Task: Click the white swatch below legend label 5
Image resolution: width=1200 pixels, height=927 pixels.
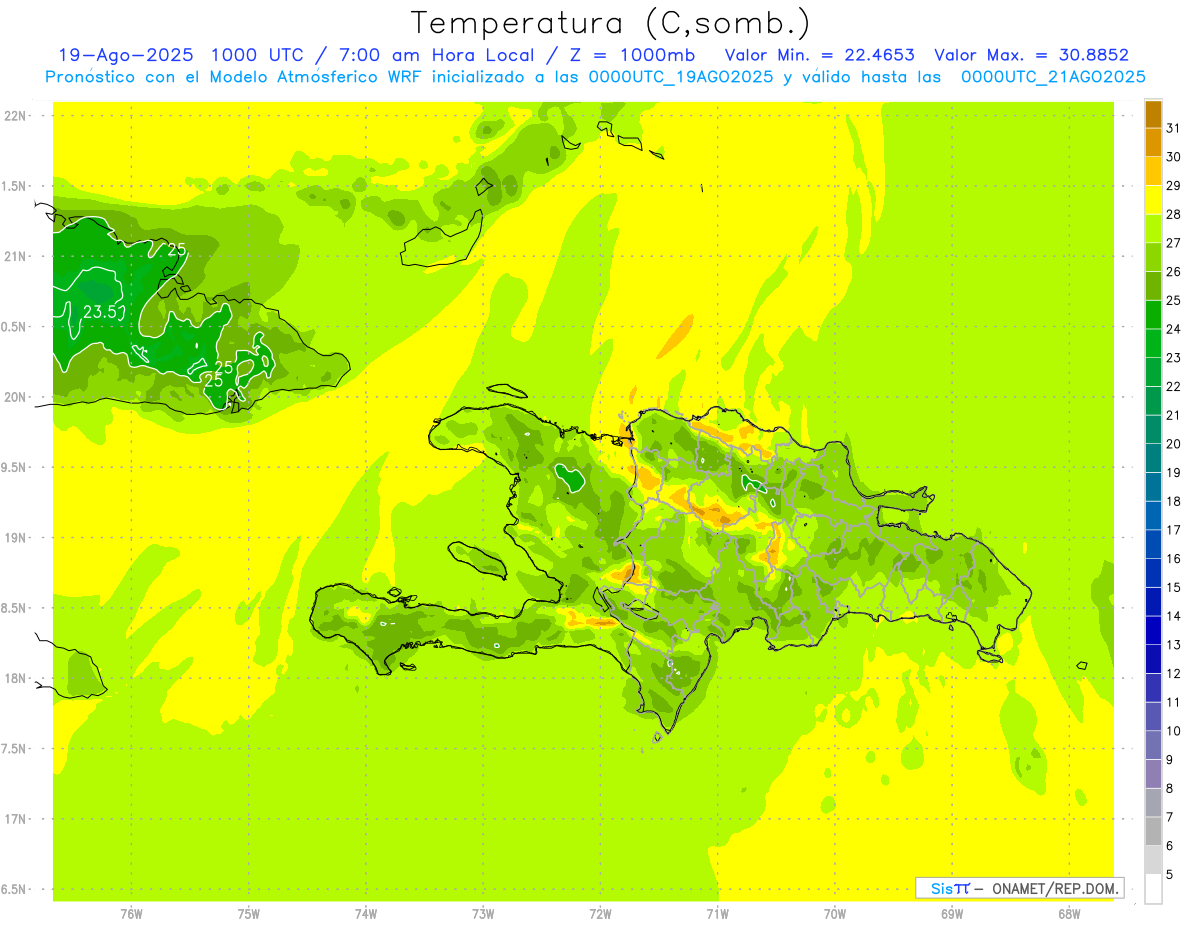Action: click(1153, 889)
